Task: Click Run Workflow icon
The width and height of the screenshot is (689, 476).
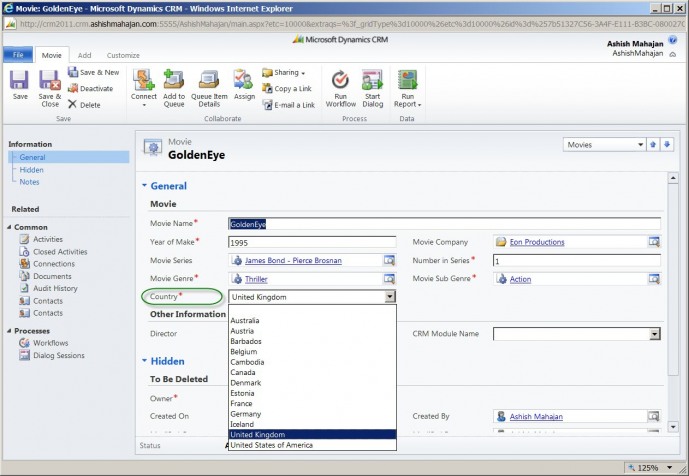Action: tap(340, 80)
